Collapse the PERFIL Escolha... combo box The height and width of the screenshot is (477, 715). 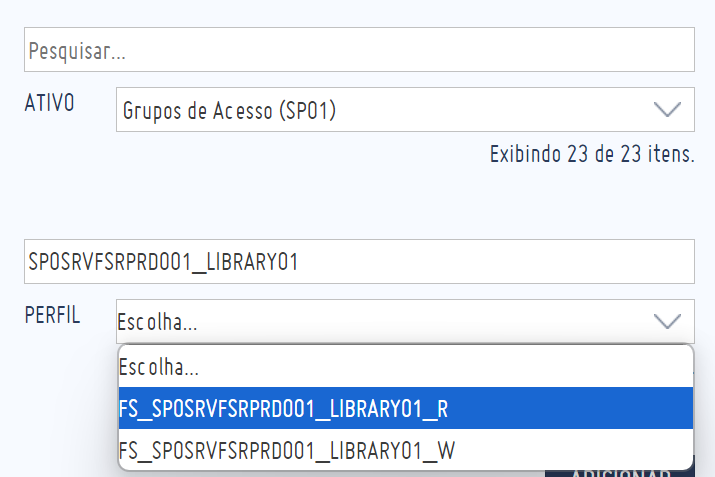(405, 321)
